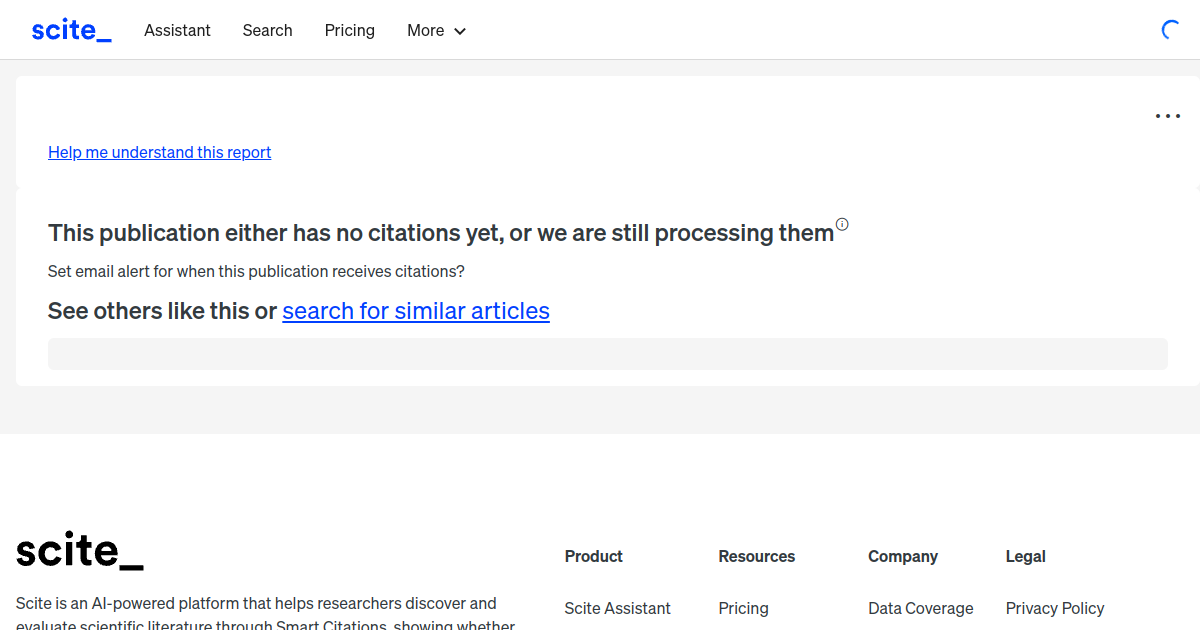Open the Privacy Policy link

pyautogui.click(x=1055, y=608)
